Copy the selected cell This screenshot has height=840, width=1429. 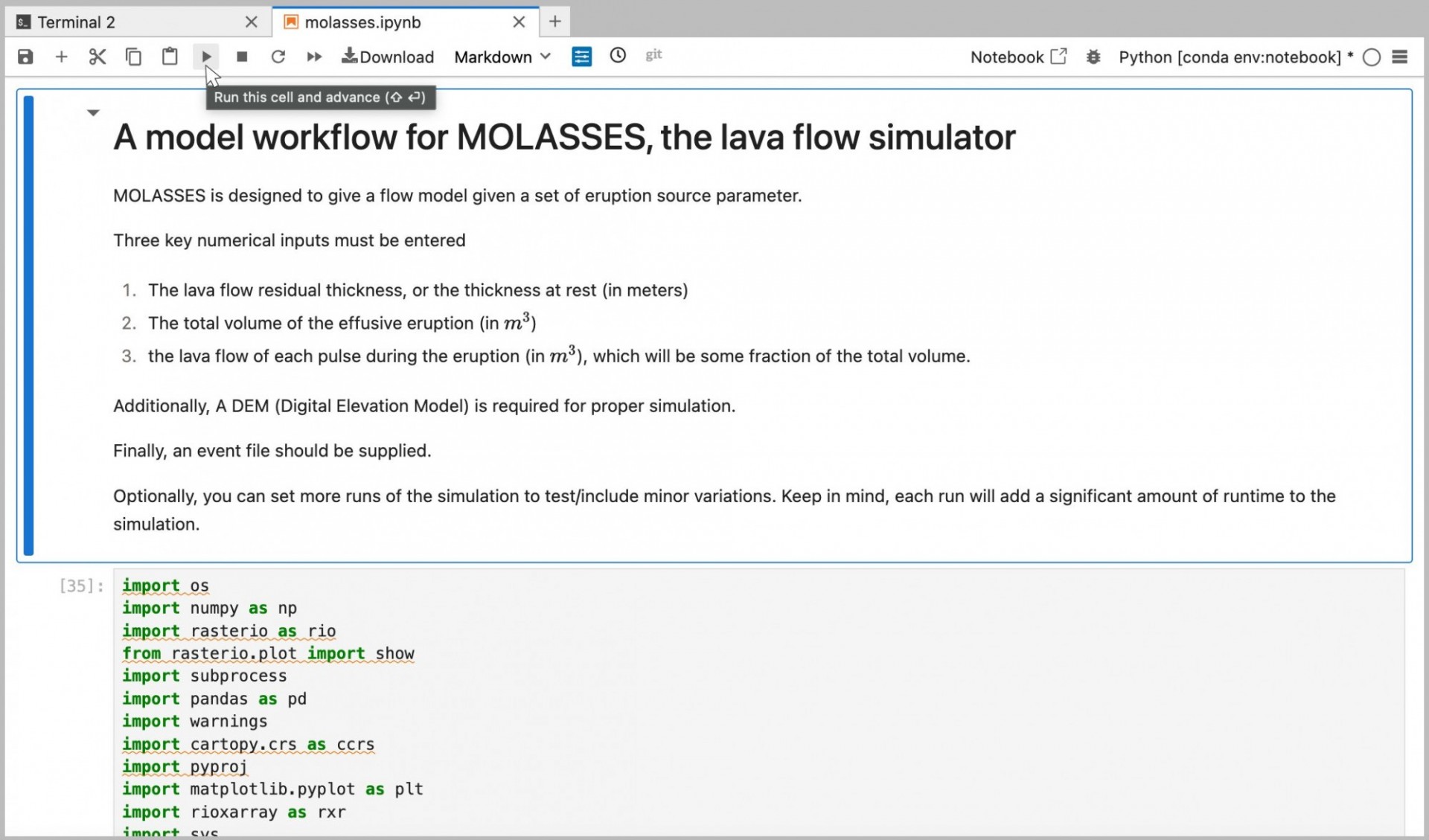pyautogui.click(x=133, y=57)
